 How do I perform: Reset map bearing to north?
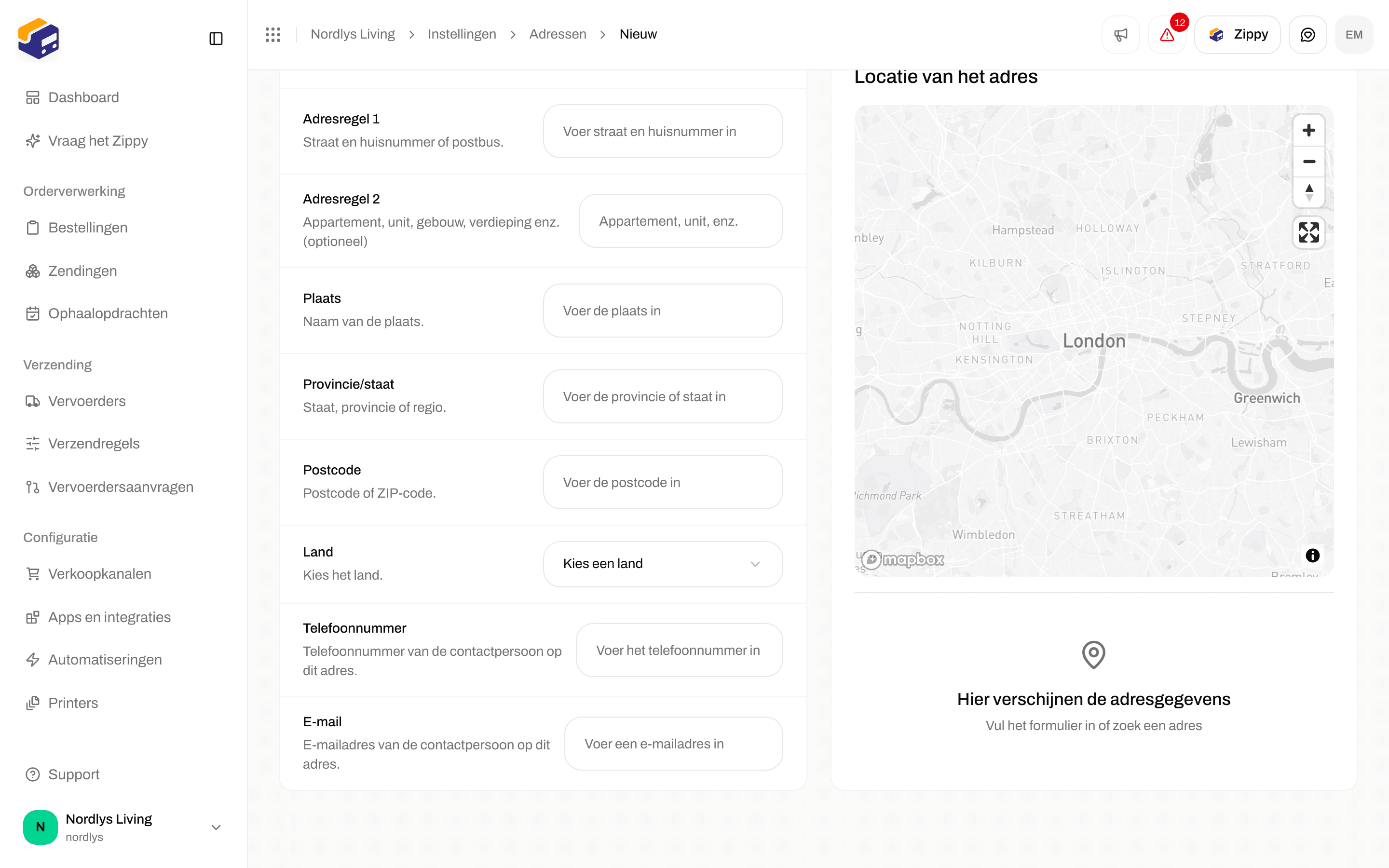tap(1308, 192)
